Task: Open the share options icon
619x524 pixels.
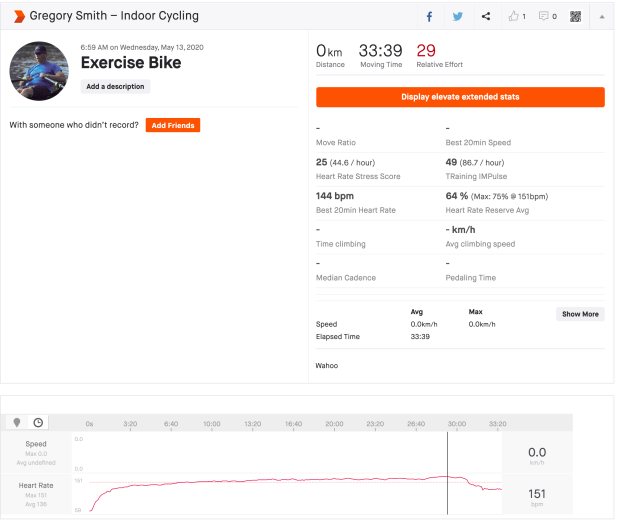Action: 486,16
